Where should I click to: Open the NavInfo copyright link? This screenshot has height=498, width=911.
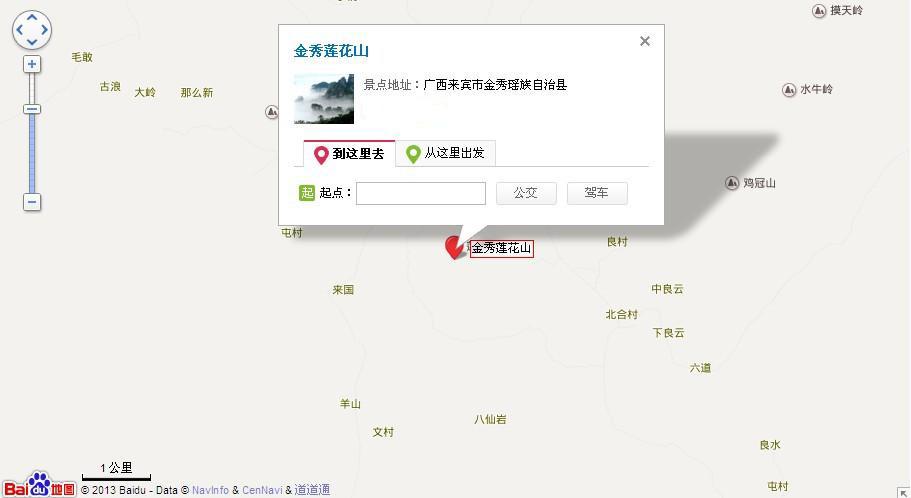(210, 490)
